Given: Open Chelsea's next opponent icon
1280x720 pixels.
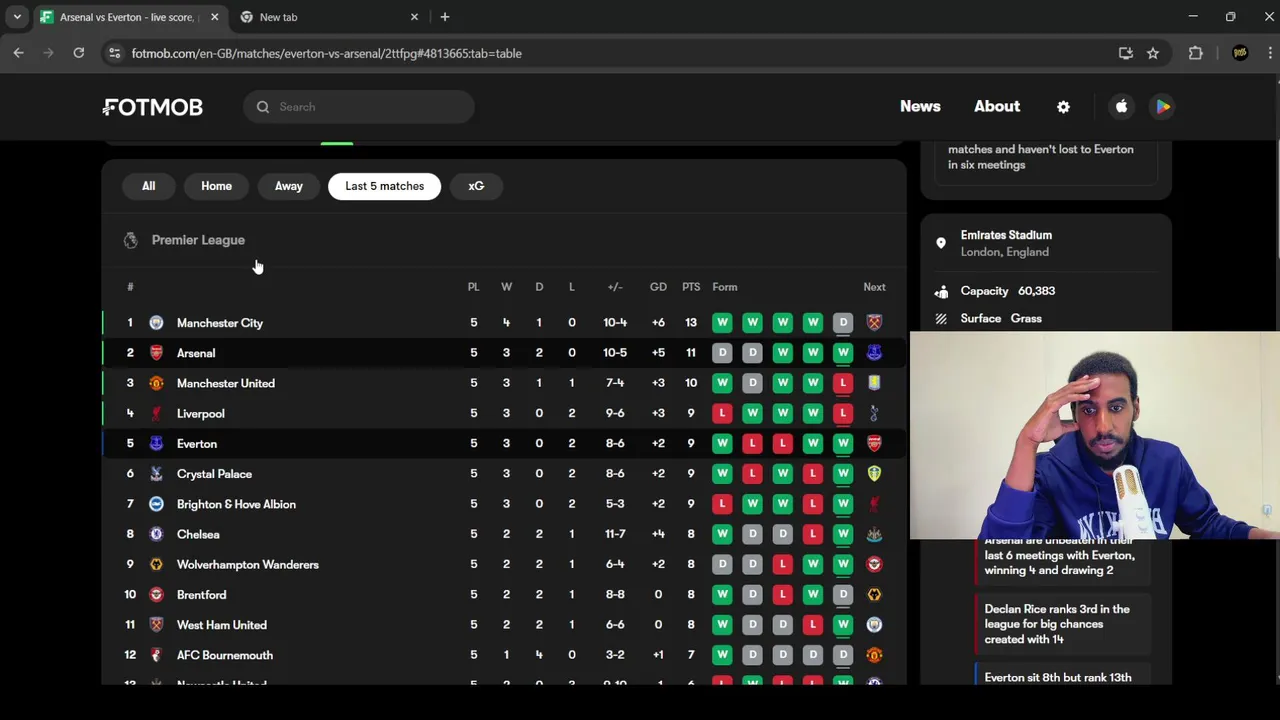Looking at the screenshot, I should [874, 534].
